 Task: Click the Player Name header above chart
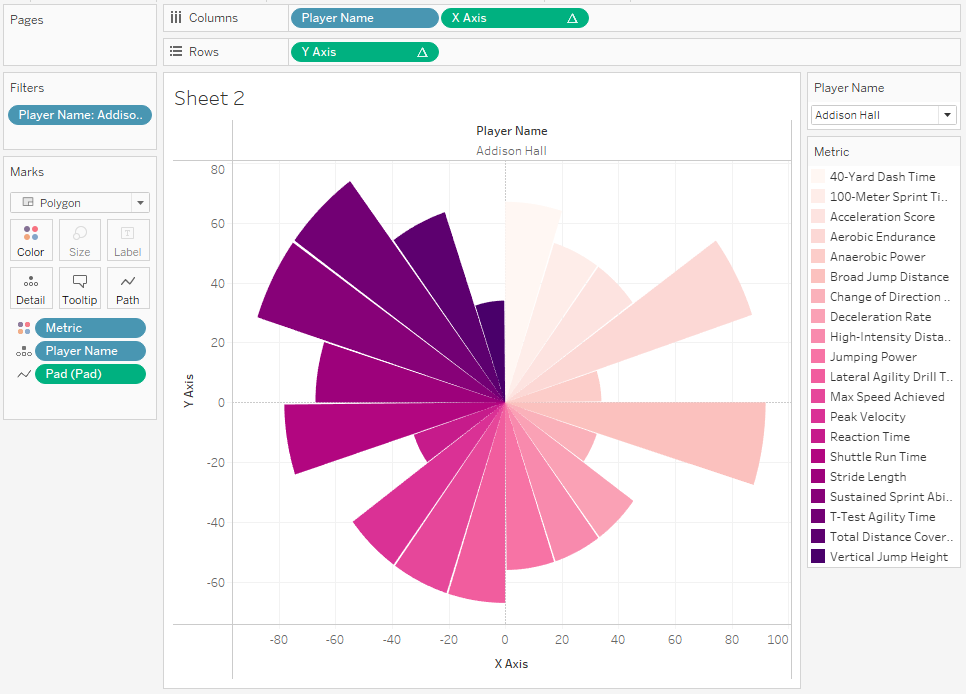[511, 131]
